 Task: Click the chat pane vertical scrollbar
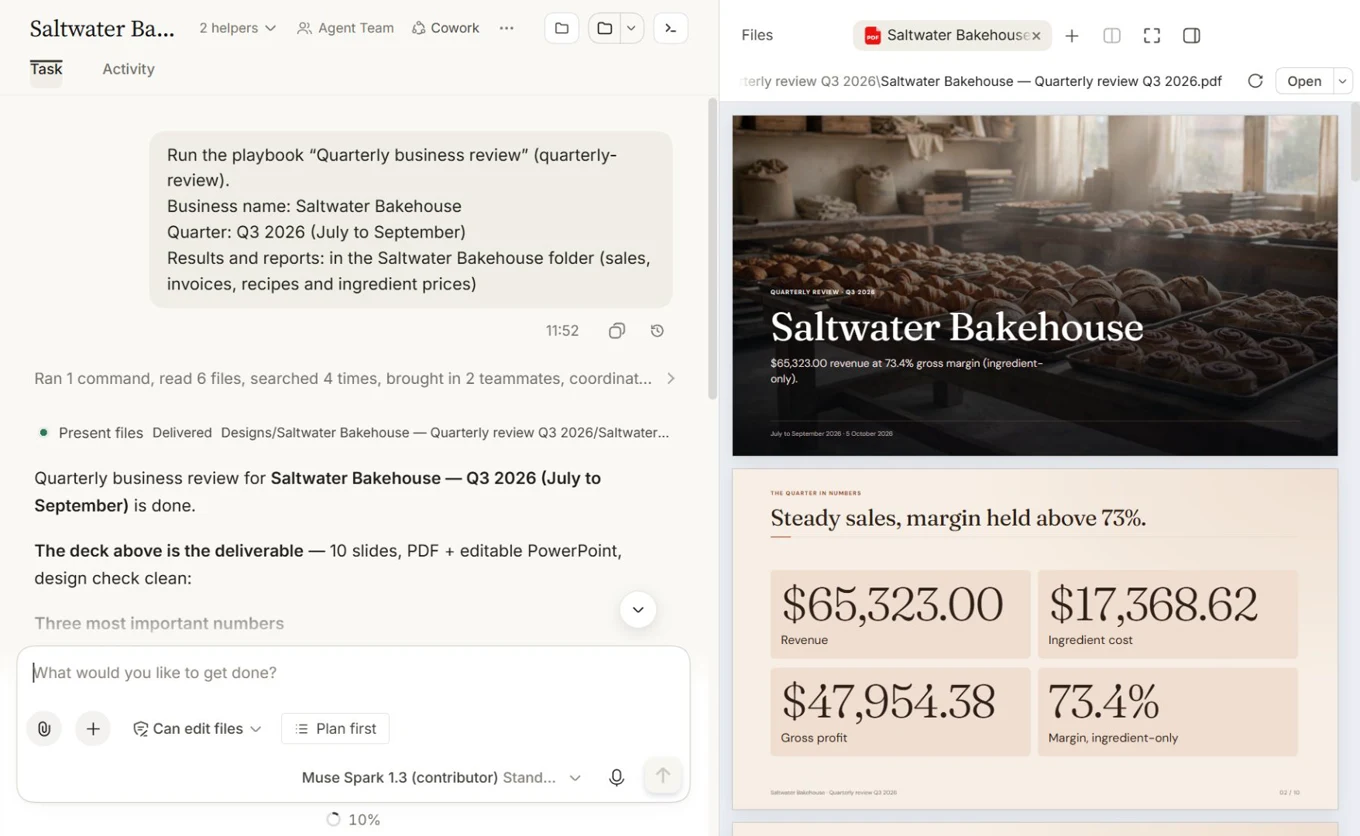coord(712,250)
